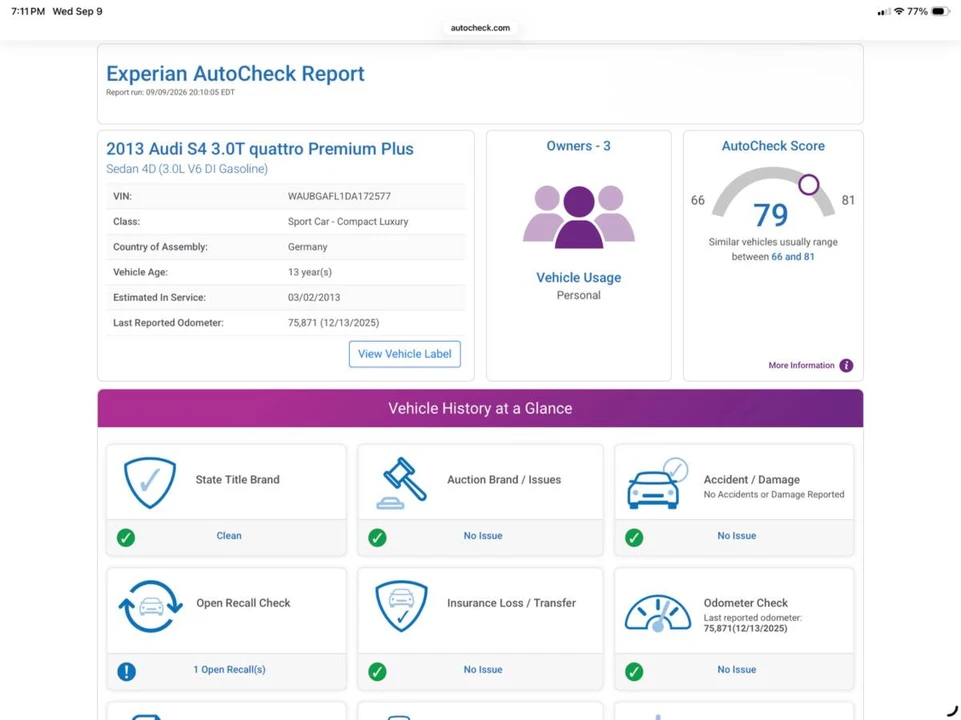The width and height of the screenshot is (961, 720).
Task: Click the score number 79
Action: coord(770,215)
